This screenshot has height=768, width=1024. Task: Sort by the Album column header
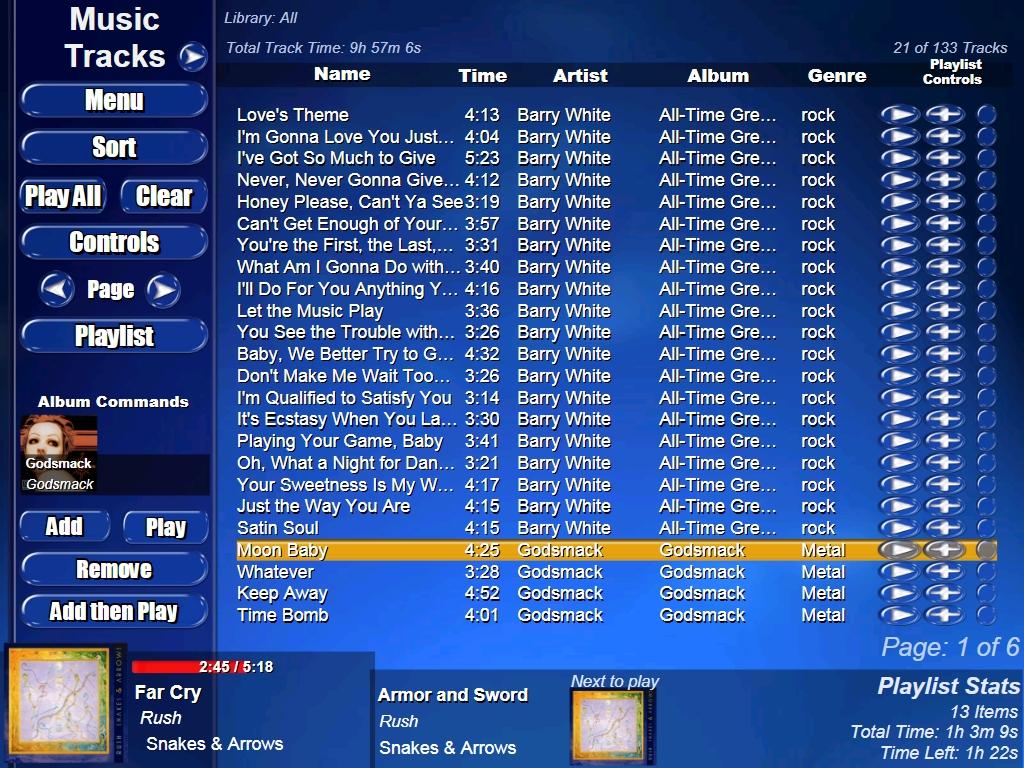718,76
